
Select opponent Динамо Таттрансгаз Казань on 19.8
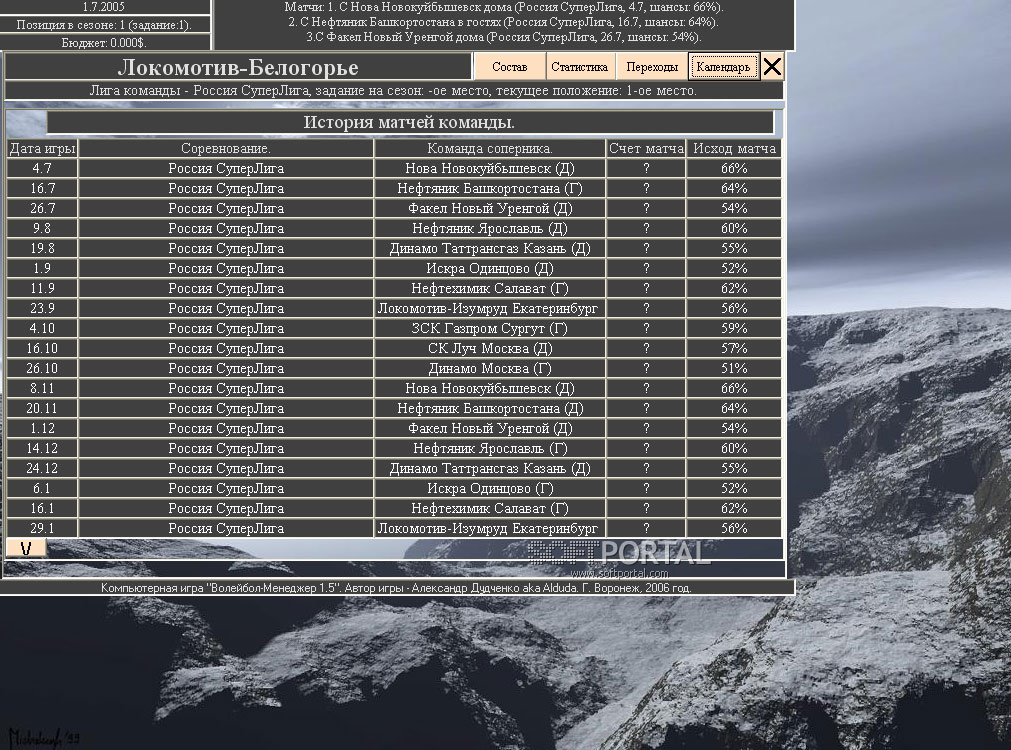click(490, 248)
